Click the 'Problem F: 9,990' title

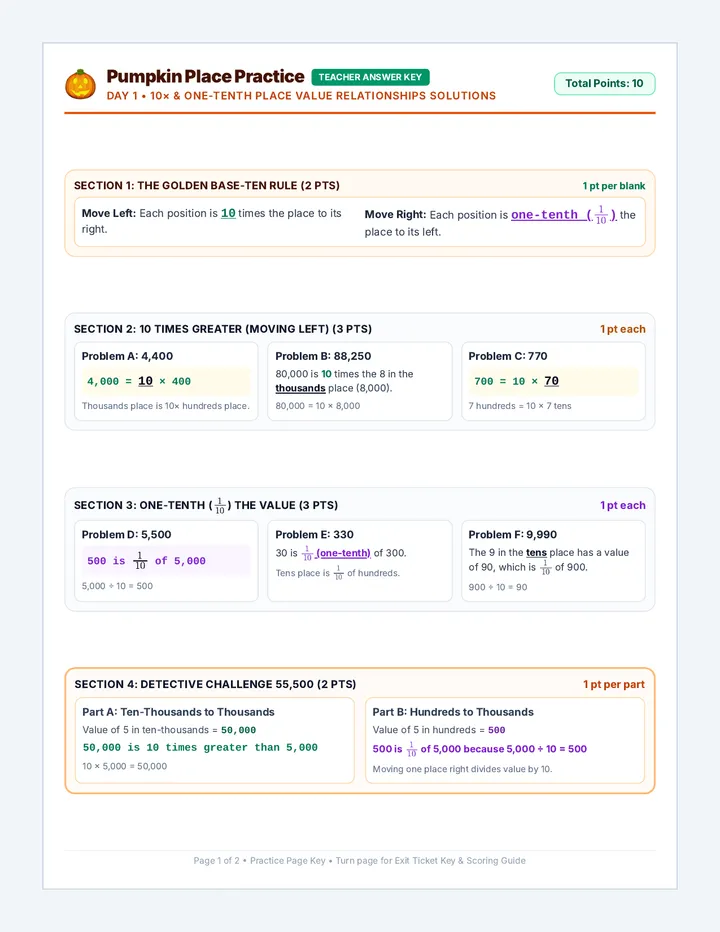[513, 534]
